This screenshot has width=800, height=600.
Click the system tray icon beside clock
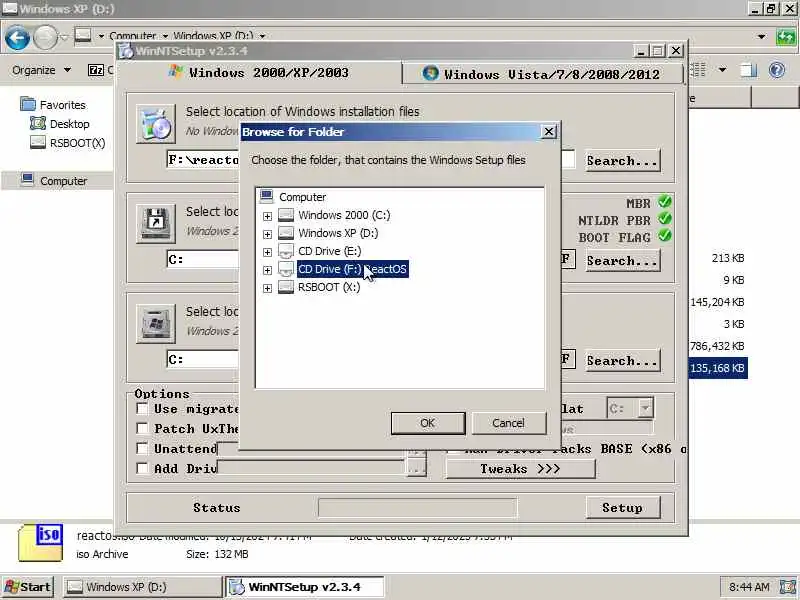[788, 587]
